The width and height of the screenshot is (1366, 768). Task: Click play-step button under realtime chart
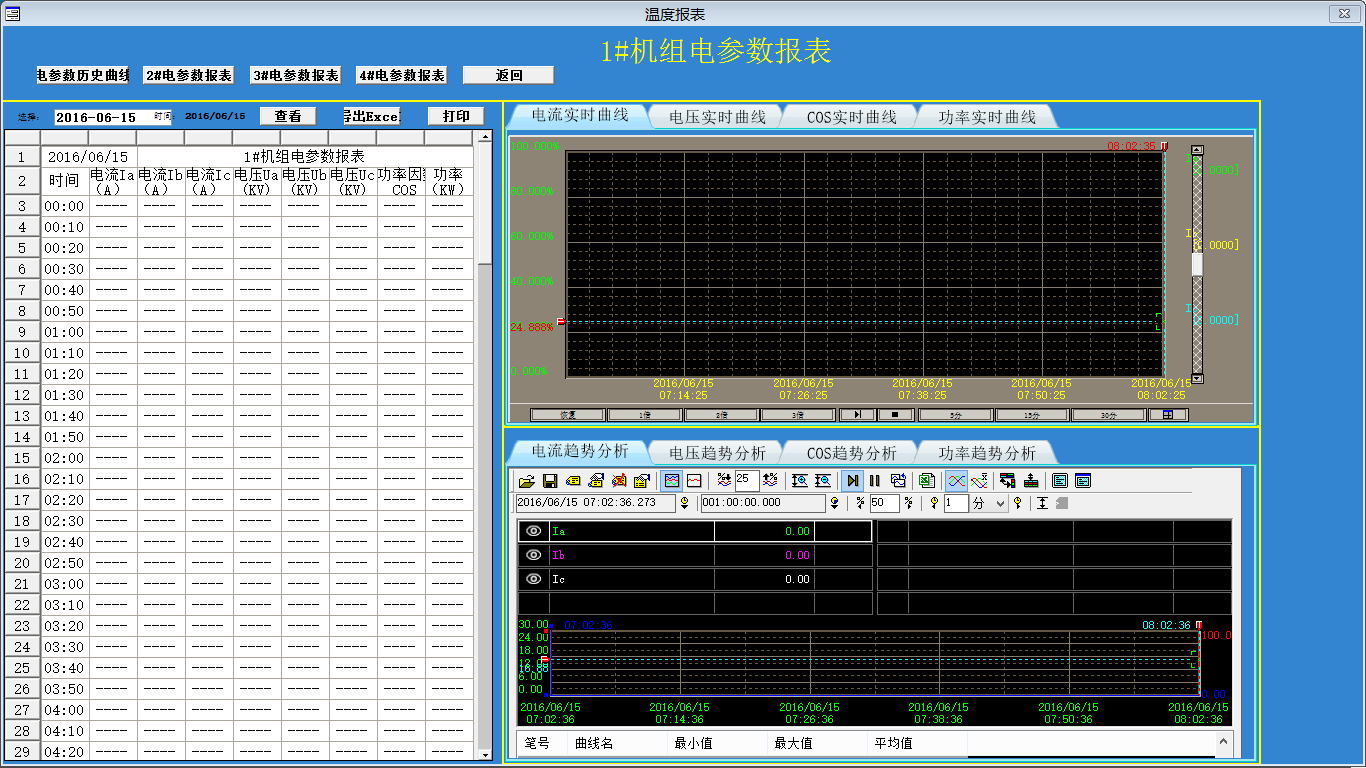(857, 414)
